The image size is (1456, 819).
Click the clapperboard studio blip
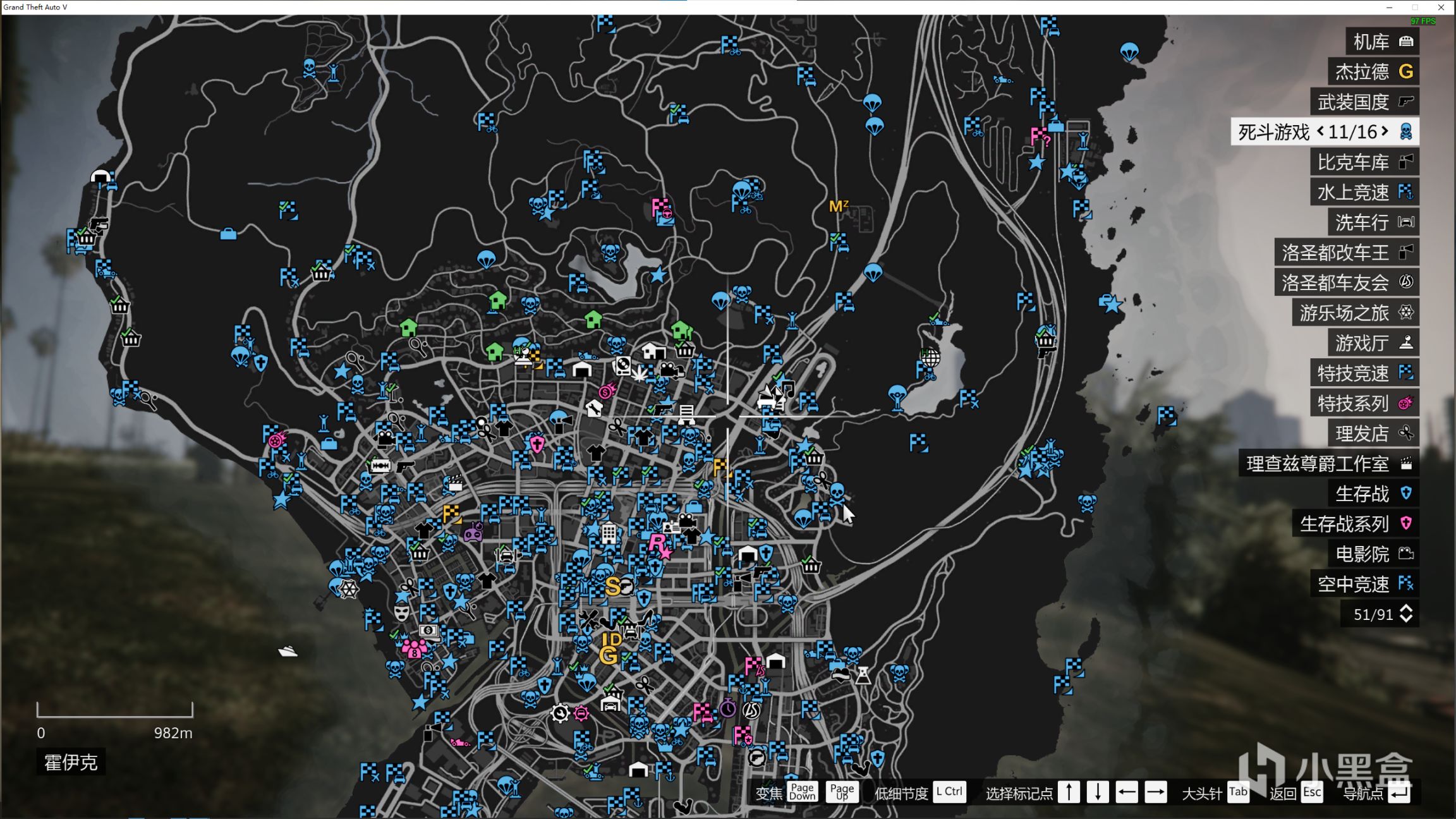455,483
